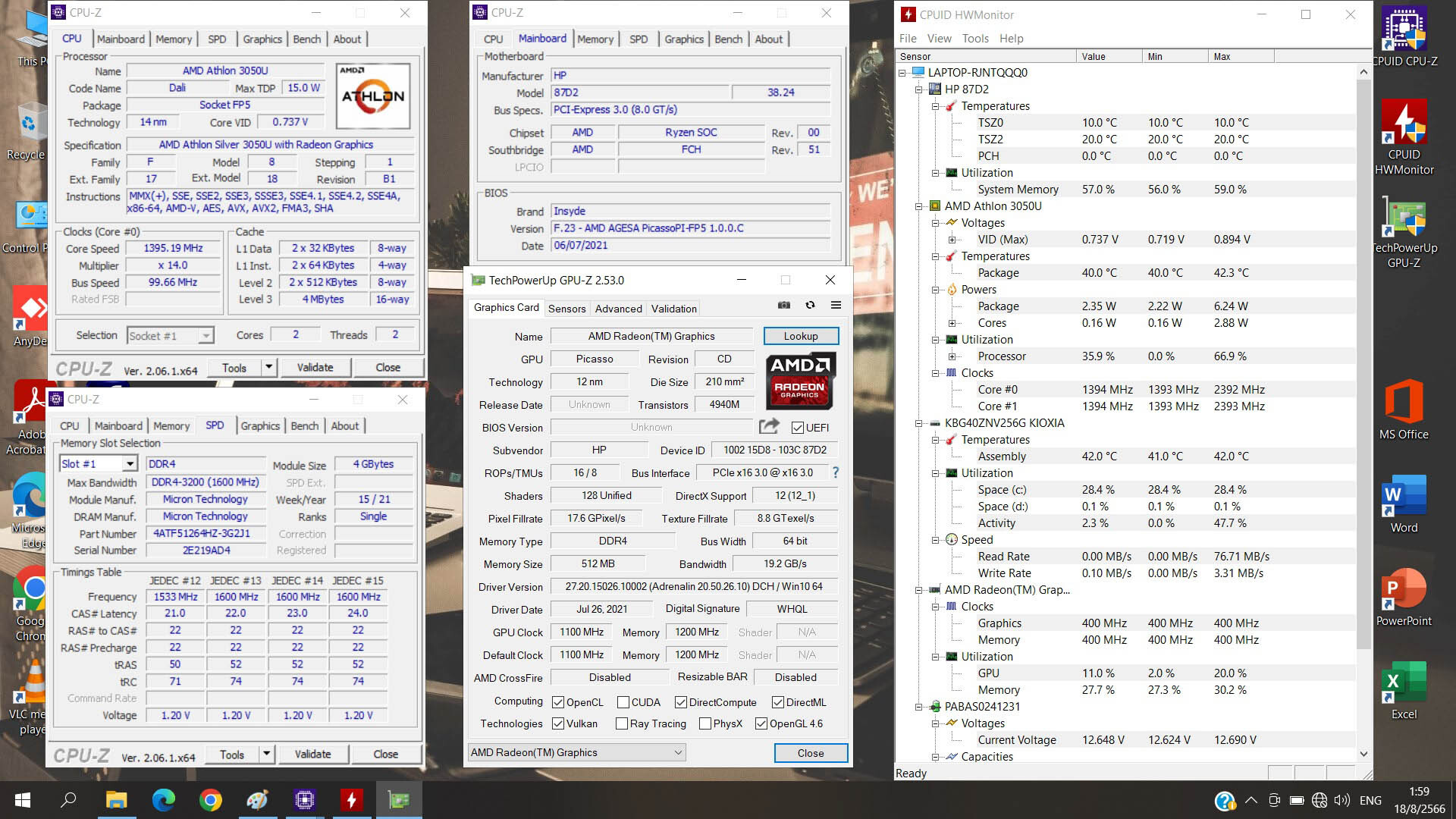Open the taskbar clock and date

coord(1419,800)
